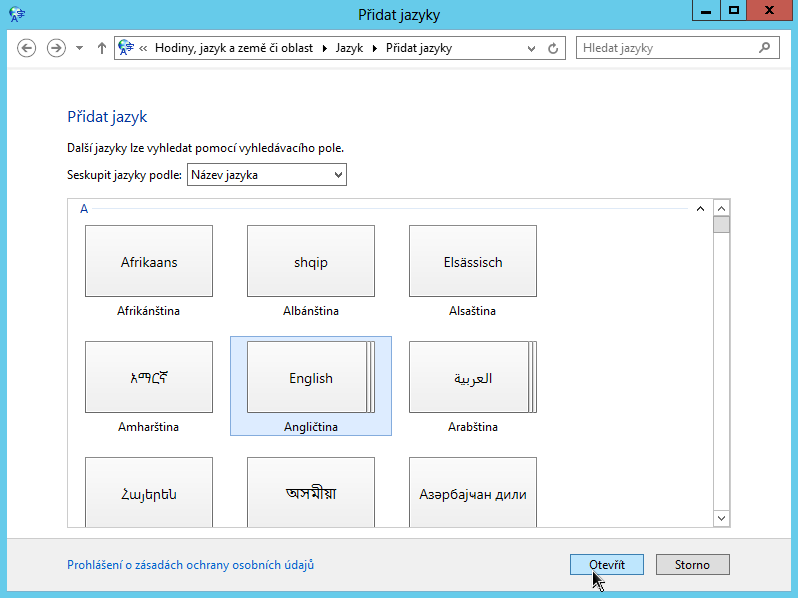Choose the Elsässisch language tile
The width and height of the screenshot is (798, 598).
(473, 262)
